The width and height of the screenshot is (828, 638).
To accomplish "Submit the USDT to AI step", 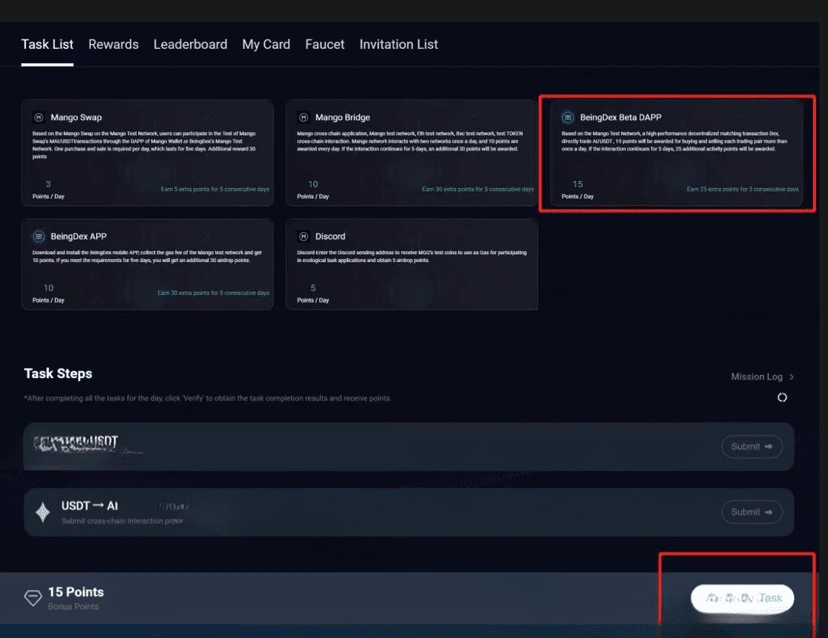I will point(751,512).
